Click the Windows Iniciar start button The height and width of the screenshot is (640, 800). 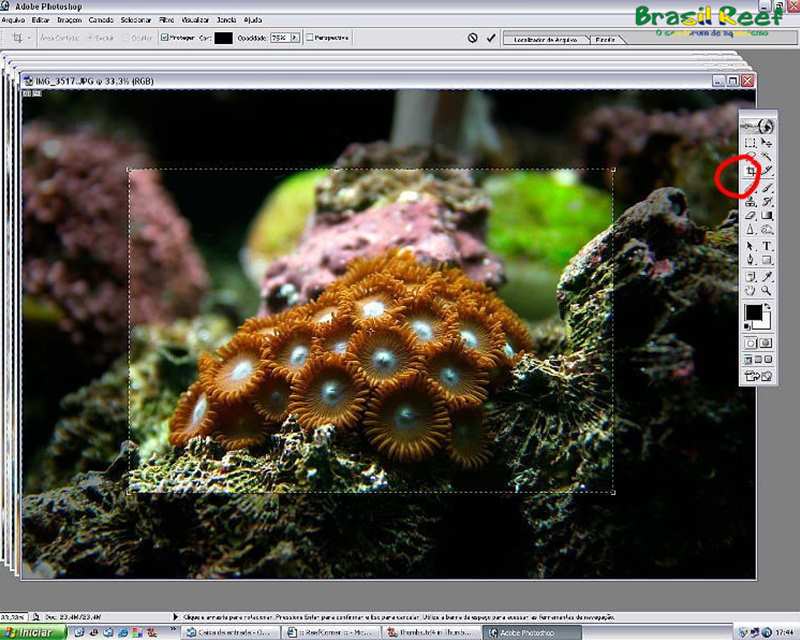[x=31, y=632]
